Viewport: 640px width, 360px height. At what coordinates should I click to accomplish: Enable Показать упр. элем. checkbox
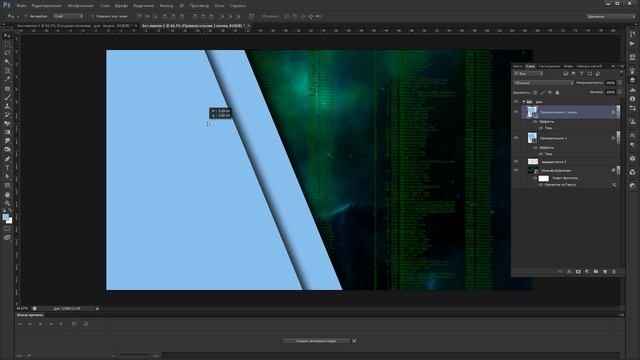coord(93,16)
